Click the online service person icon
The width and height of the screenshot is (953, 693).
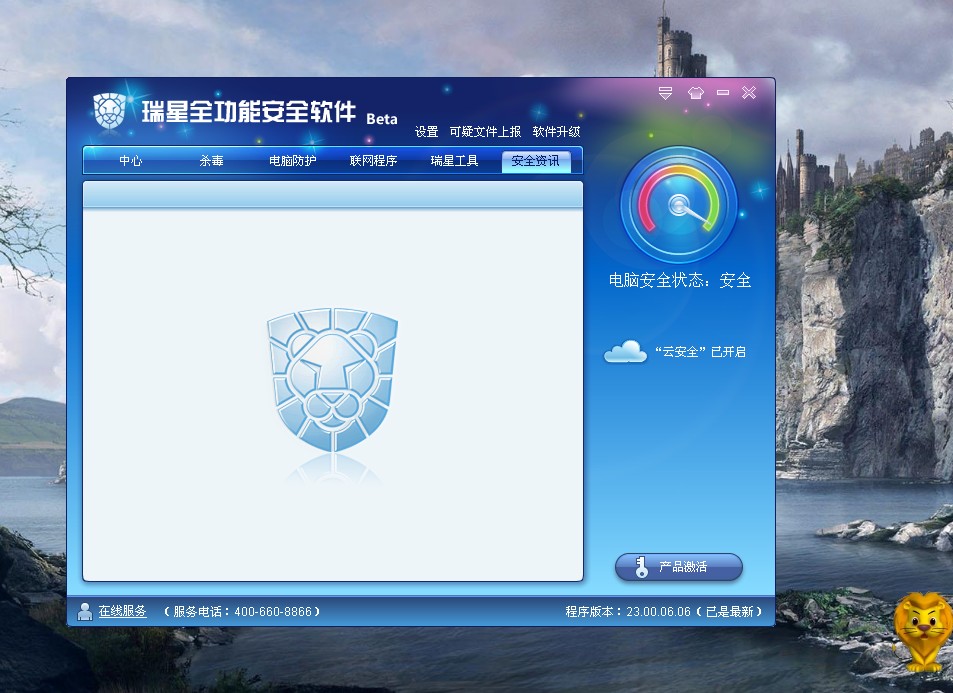(x=85, y=612)
